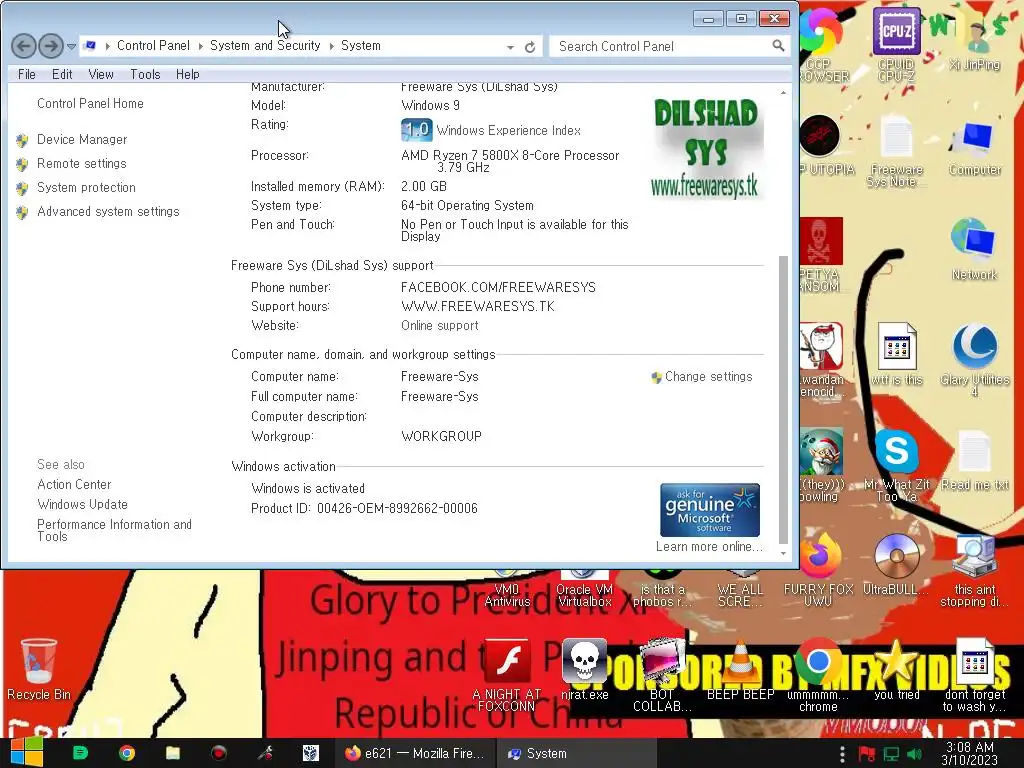Select Network desktop icon

click(x=974, y=249)
